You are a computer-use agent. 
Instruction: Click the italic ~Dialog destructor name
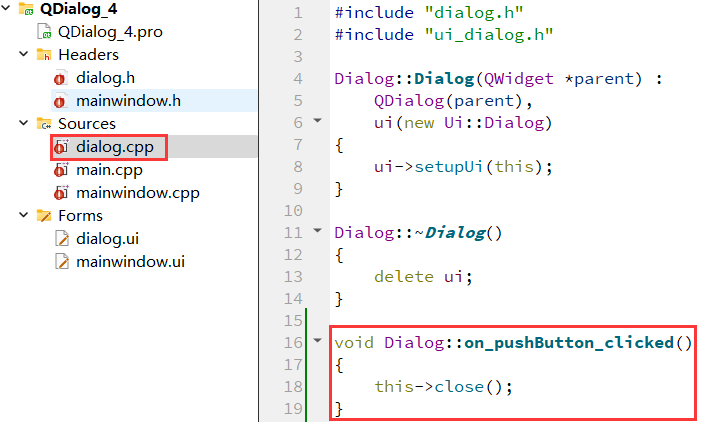[x=451, y=233]
